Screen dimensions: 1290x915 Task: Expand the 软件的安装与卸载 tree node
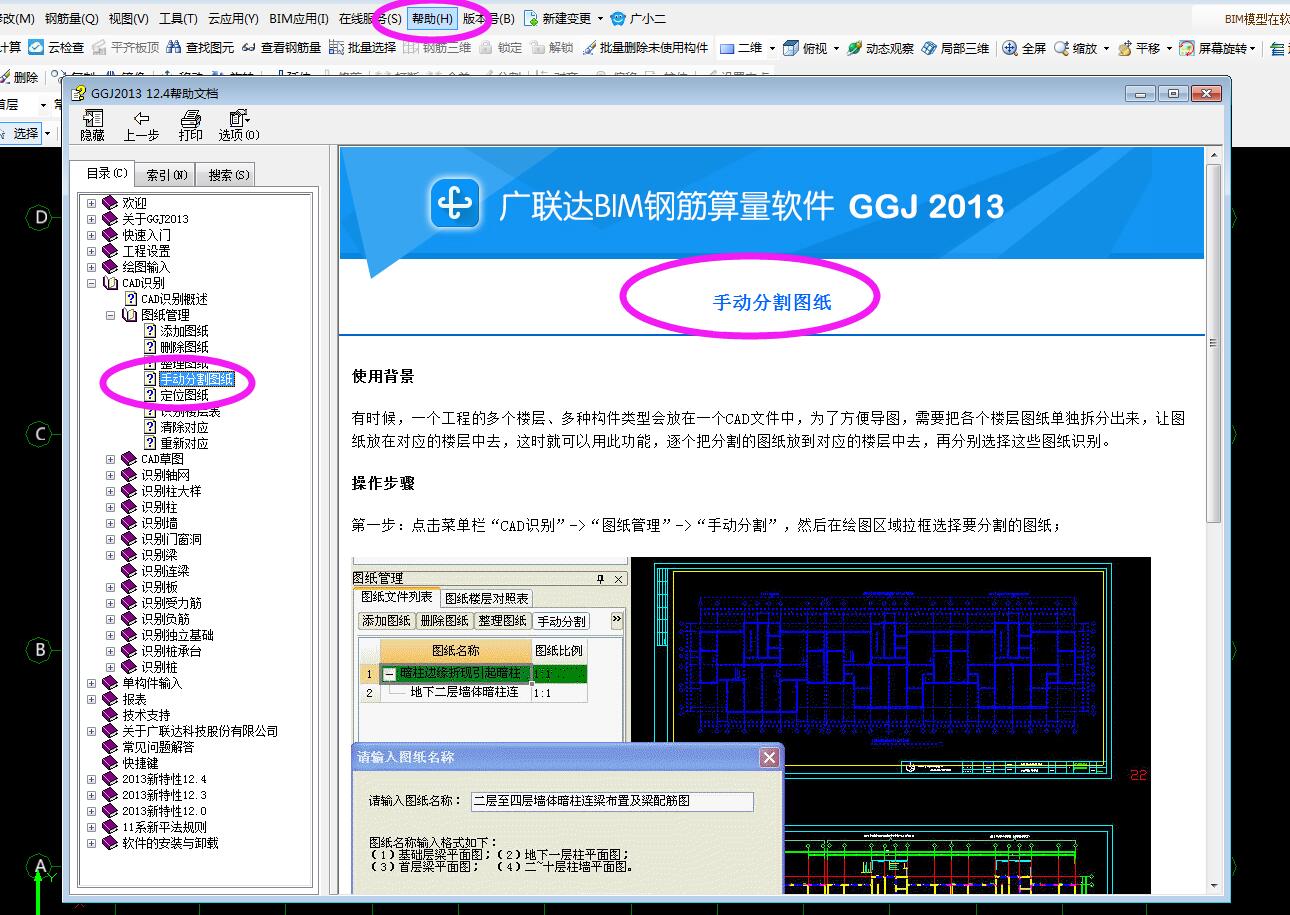(x=92, y=843)
